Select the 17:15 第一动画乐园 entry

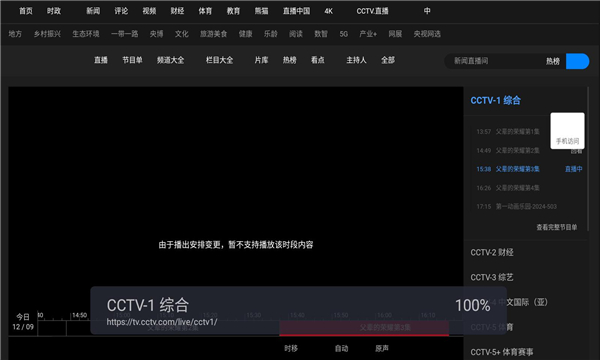coord(517,207)
